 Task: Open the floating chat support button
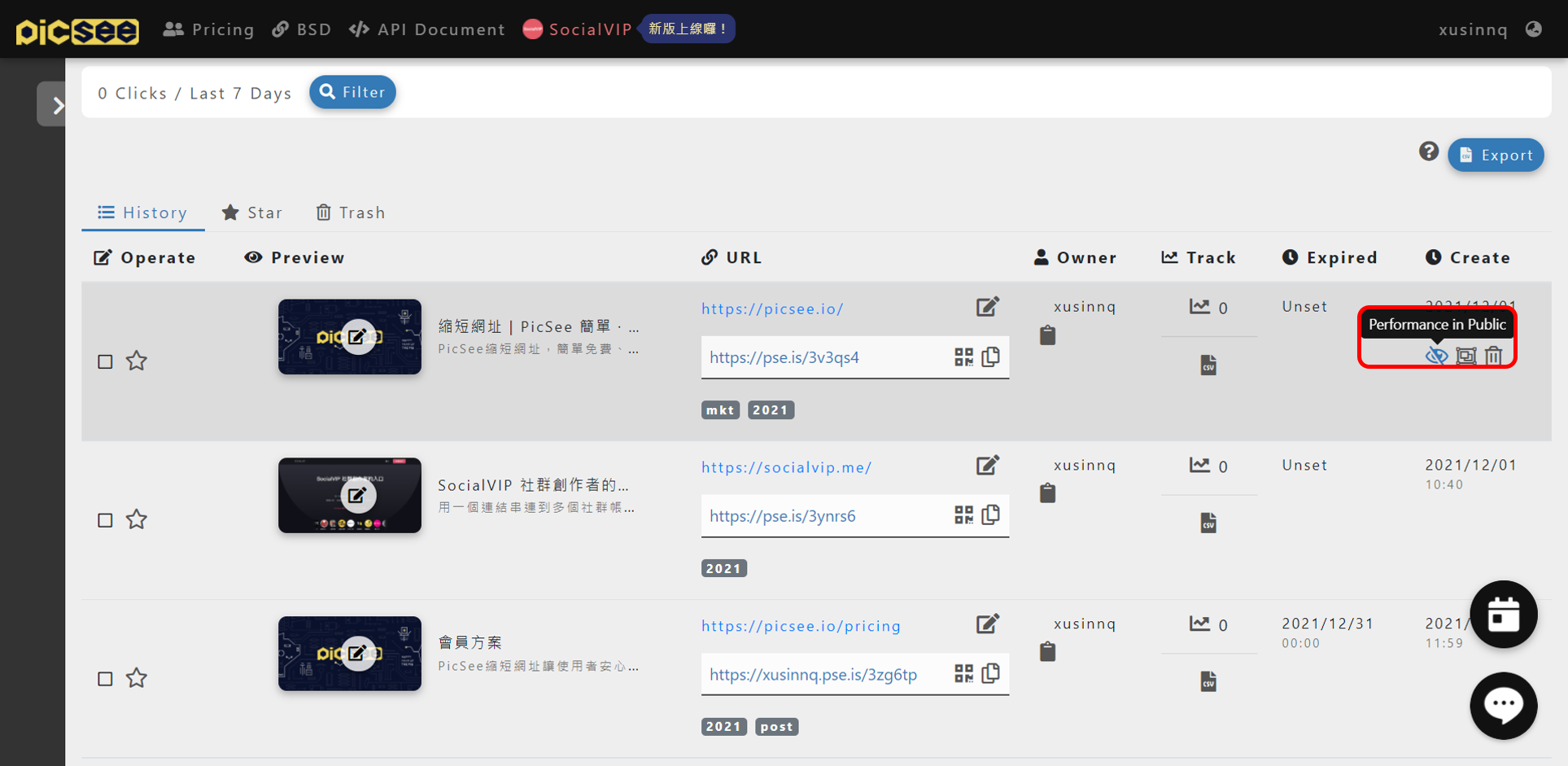(x=1504, y=706)
